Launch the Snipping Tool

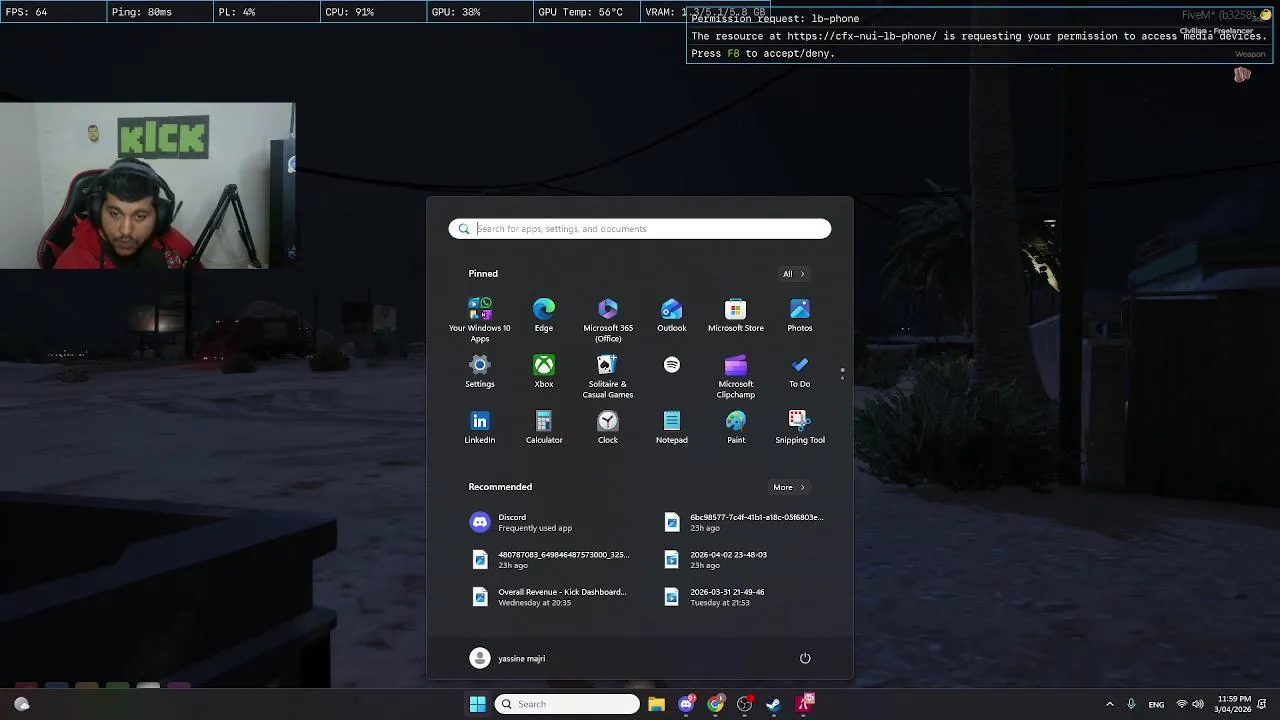point(800,427)
